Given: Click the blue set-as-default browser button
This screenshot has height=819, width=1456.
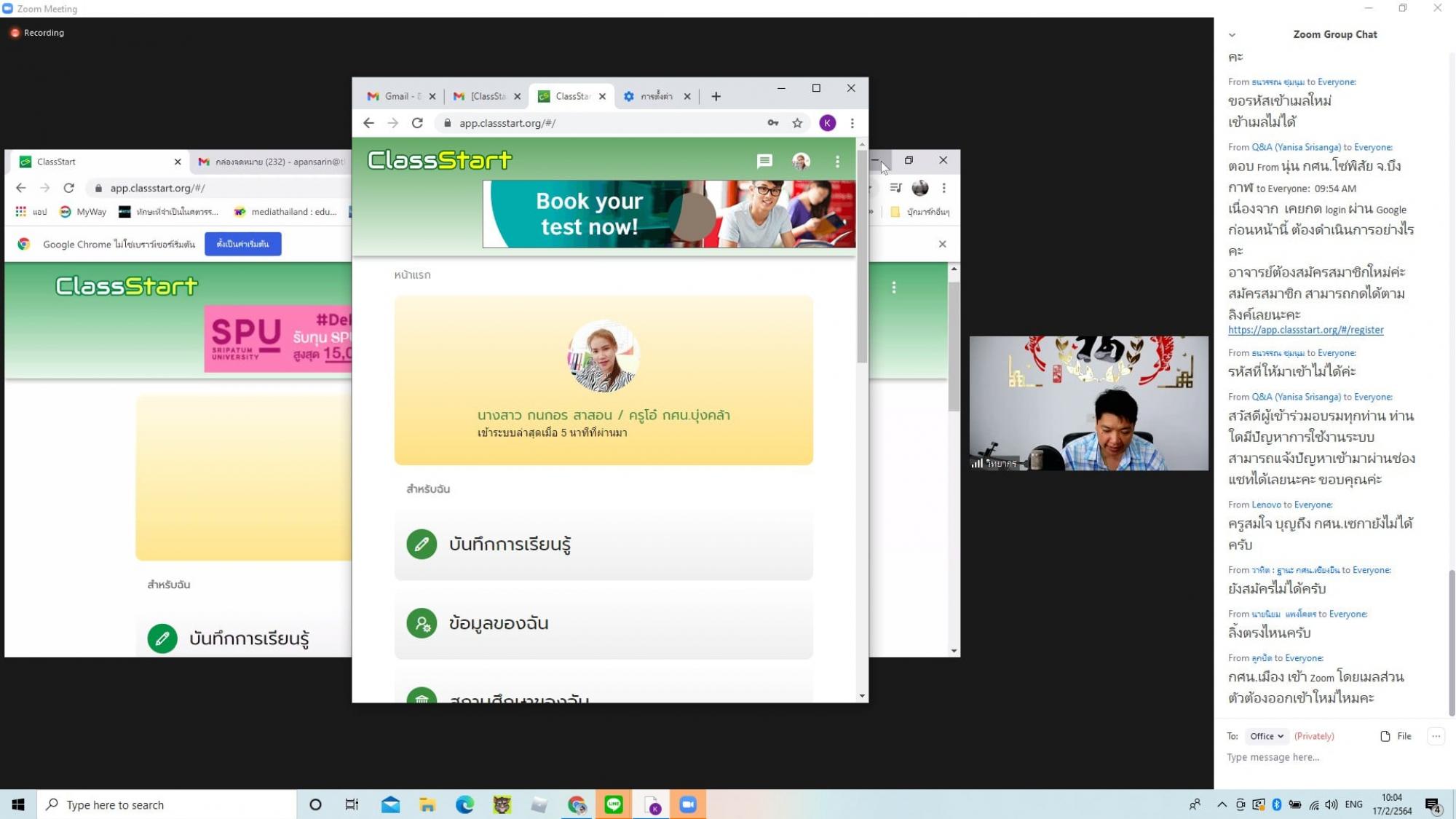Looking at the screenshot, I should click(x=242, y=244).
